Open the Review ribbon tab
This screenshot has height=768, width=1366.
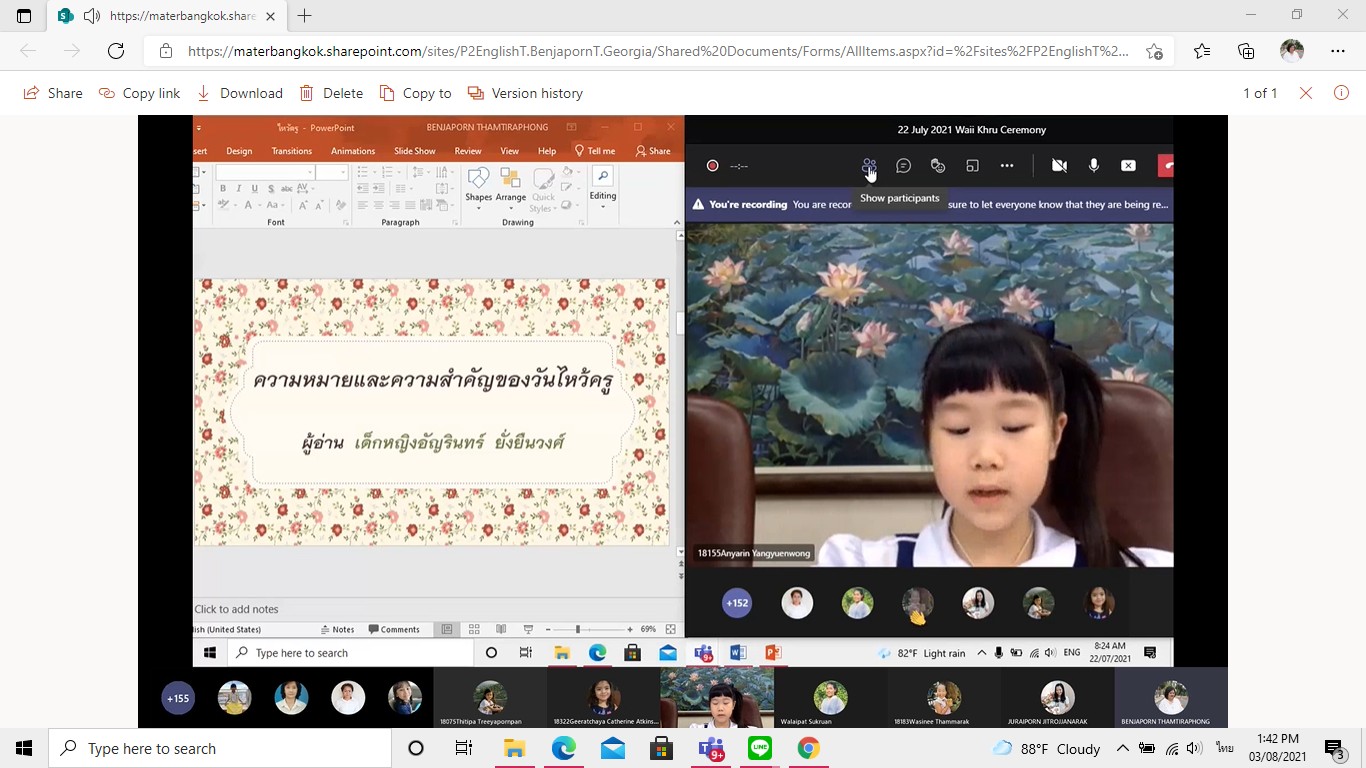[468, 151]
